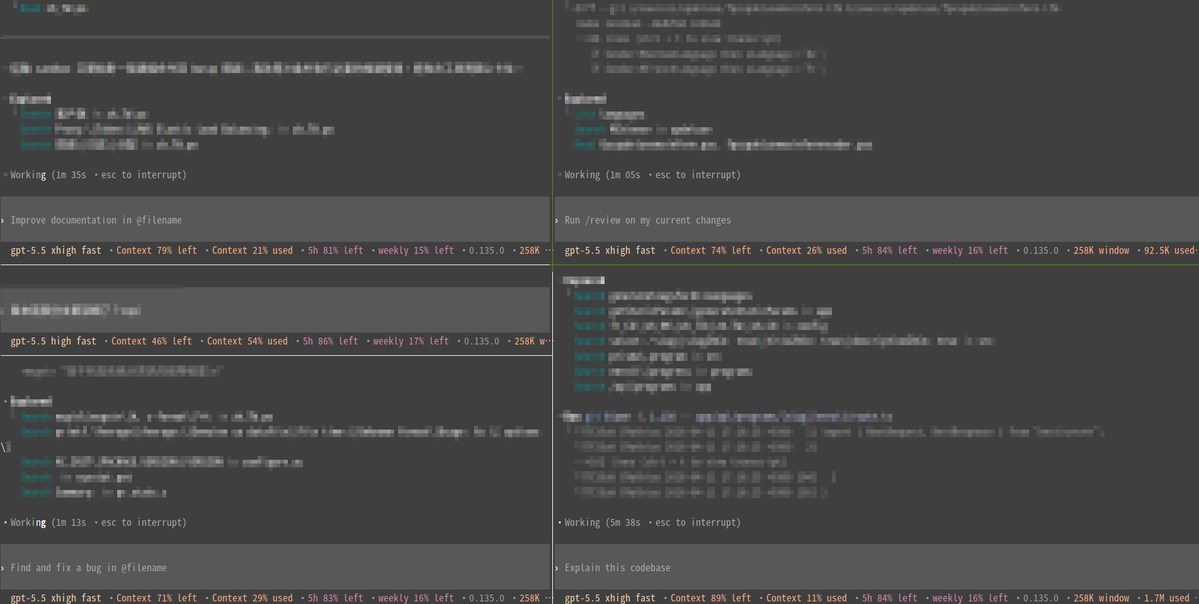
Task: Click 'Context 74% left' status entry
Action: coord(710,251)
